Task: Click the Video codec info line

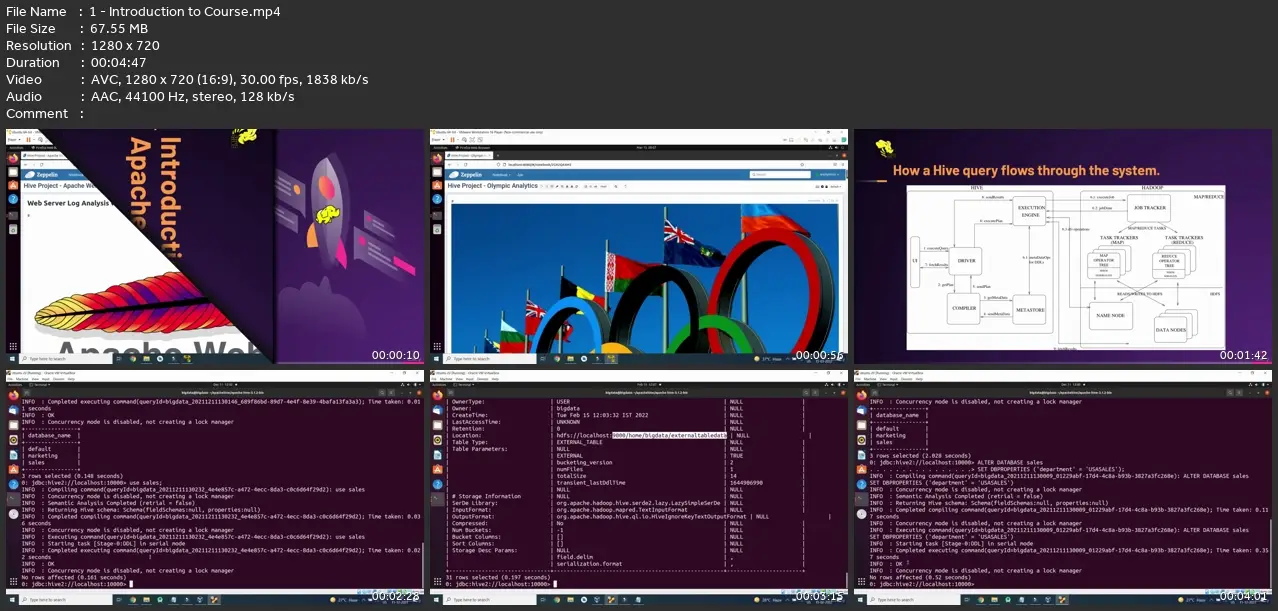Action: click(228, 80)
